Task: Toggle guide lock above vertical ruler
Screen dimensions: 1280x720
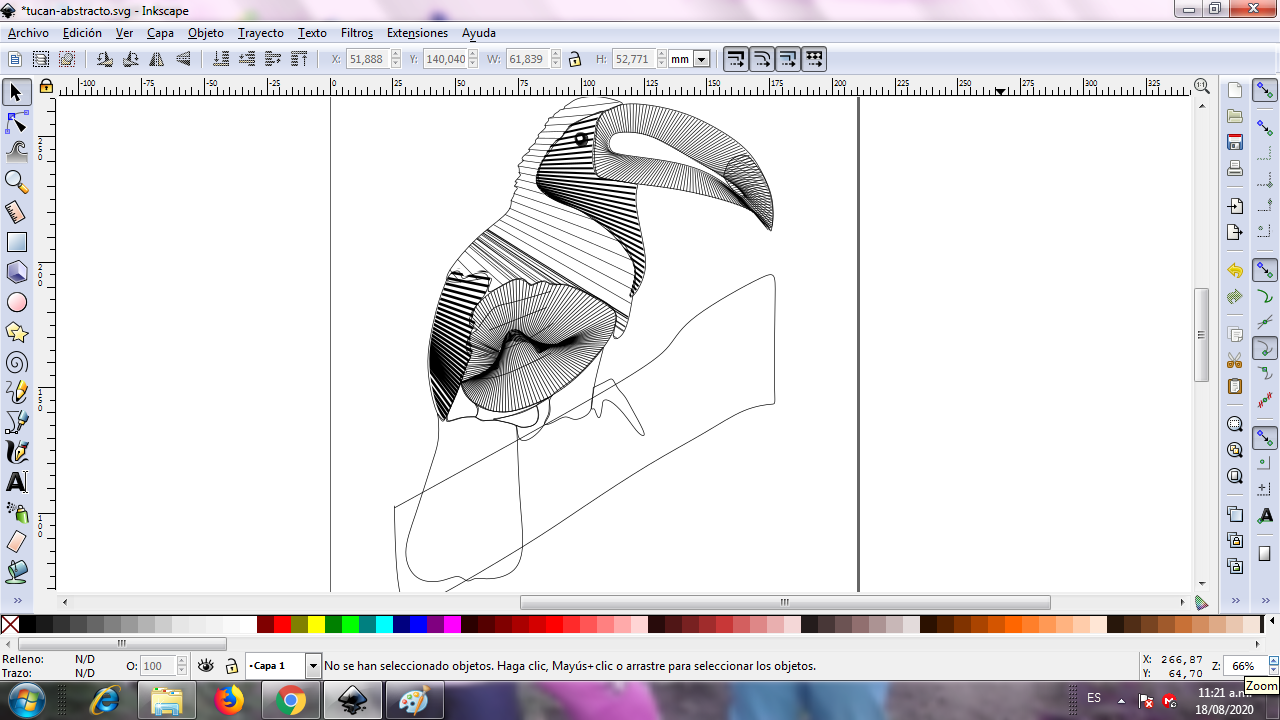Action: coord(46,87)
